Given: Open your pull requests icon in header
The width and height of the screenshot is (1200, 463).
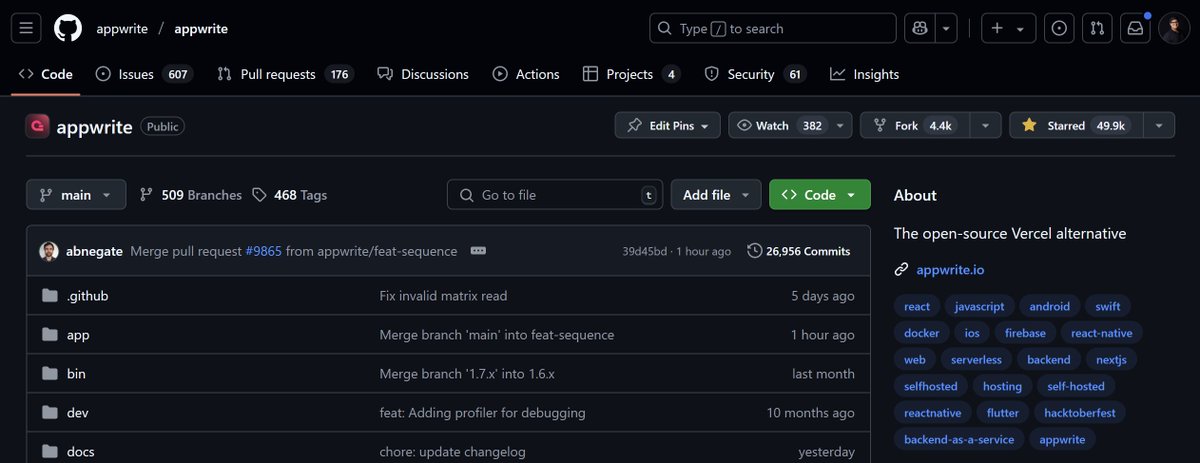Looking at the screenshot, I should click(x=1097, y=28).
